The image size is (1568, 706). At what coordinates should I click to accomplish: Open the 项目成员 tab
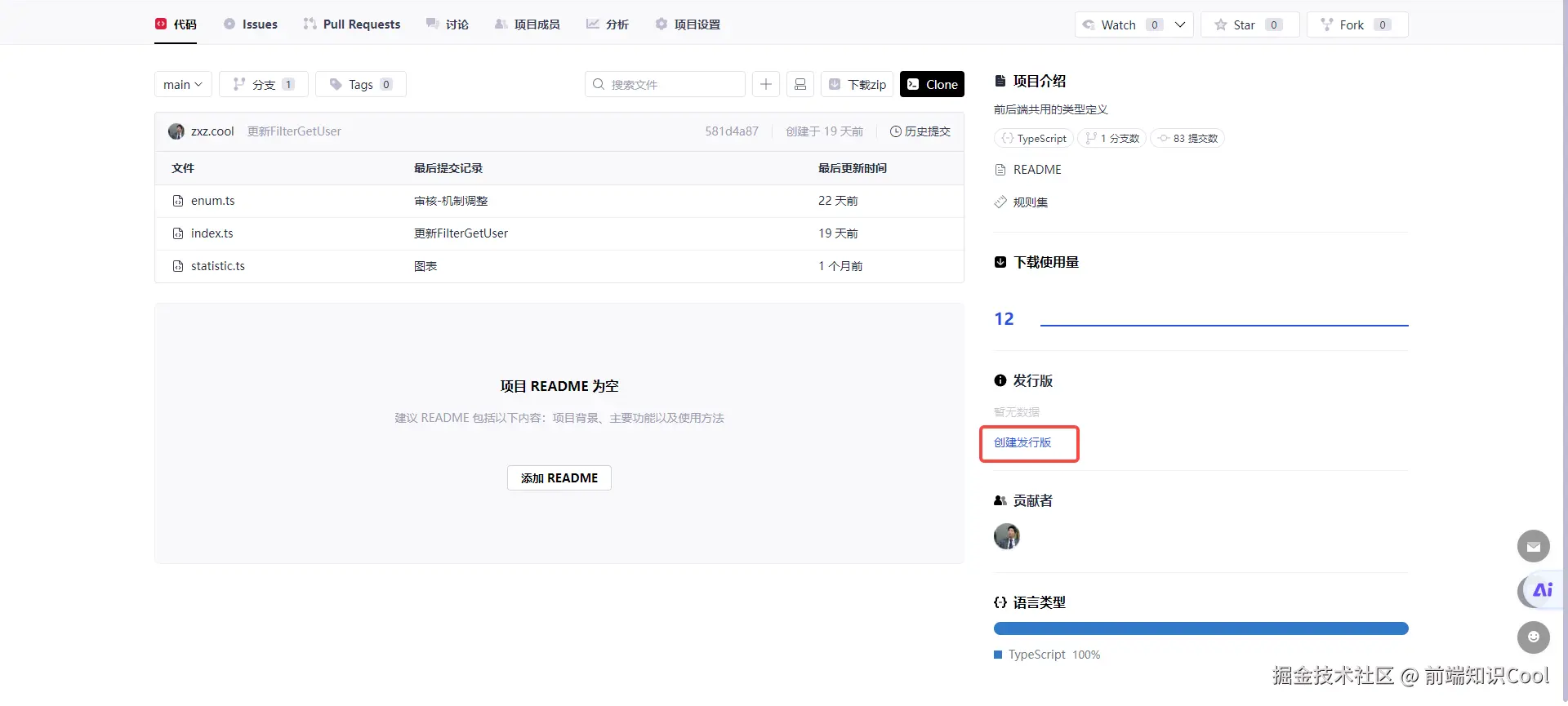(528, 24)
